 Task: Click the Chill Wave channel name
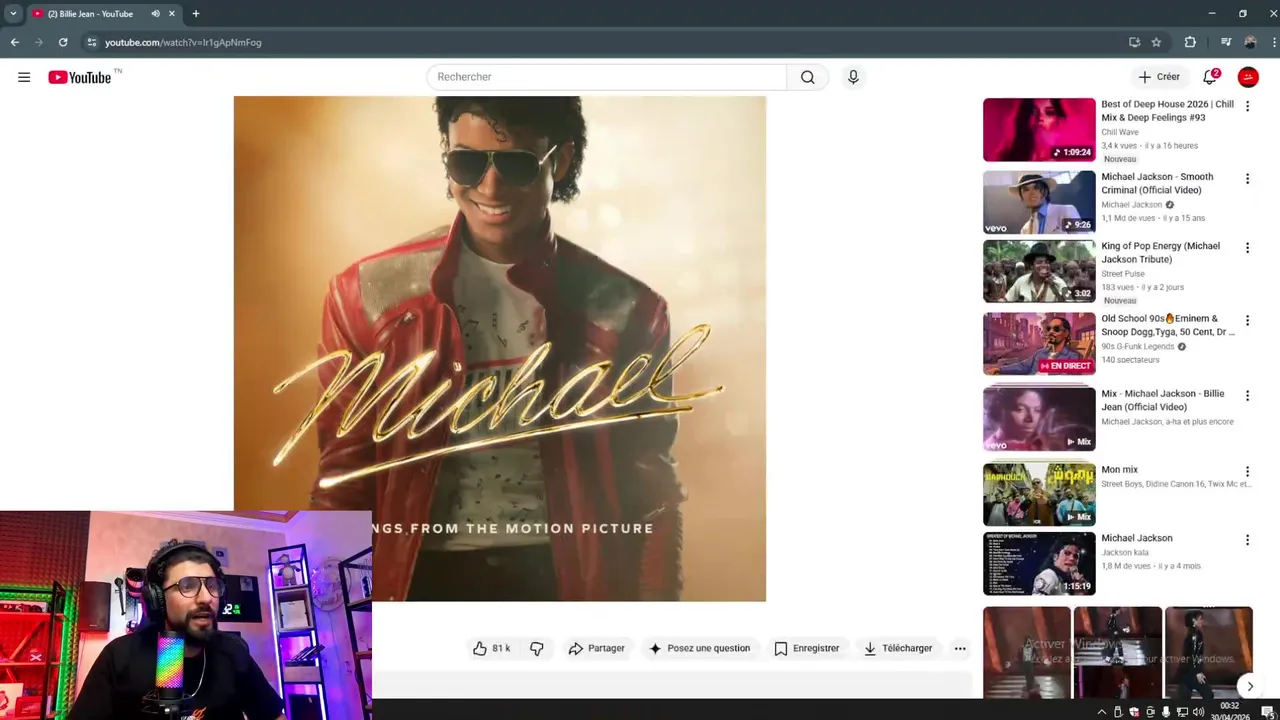[1120, 132]
